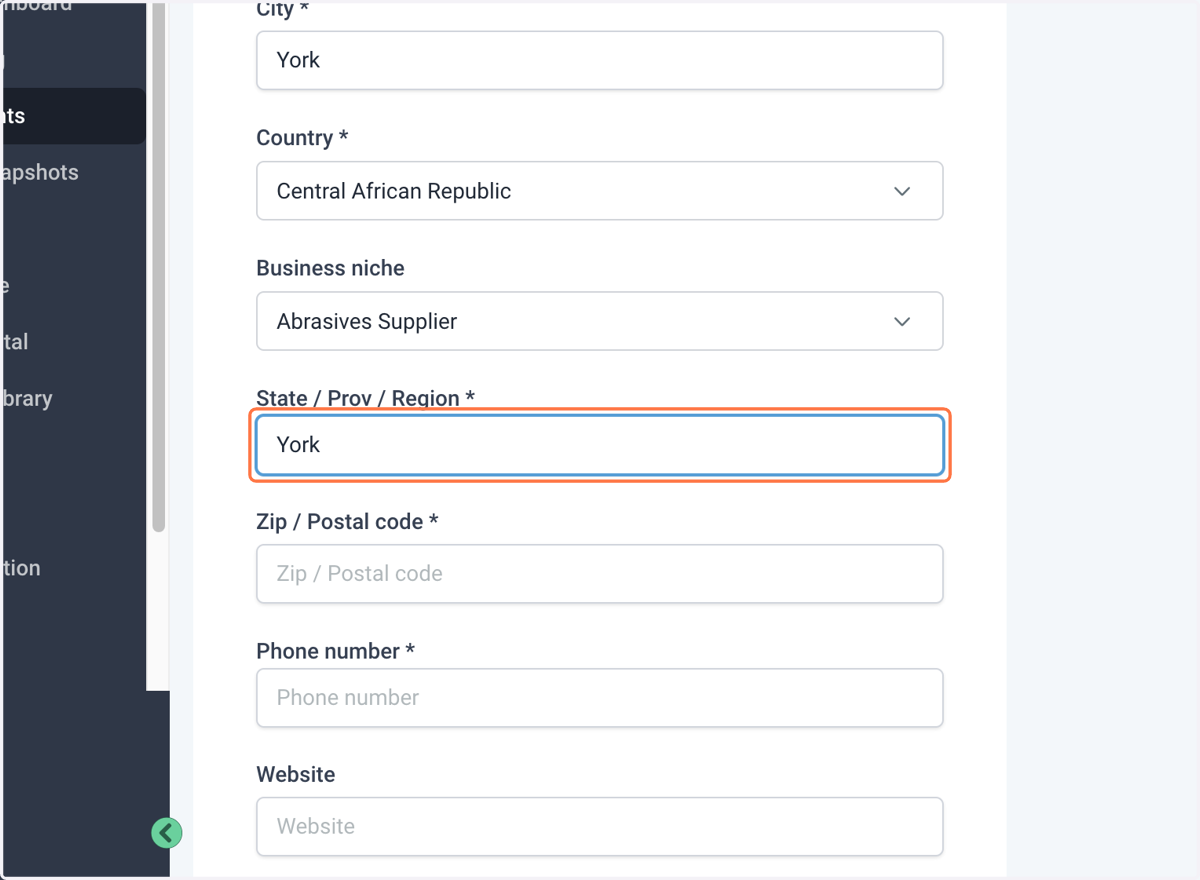Click the City field containing York
The image size is (1200, 880).
click(x=600, y=60)
